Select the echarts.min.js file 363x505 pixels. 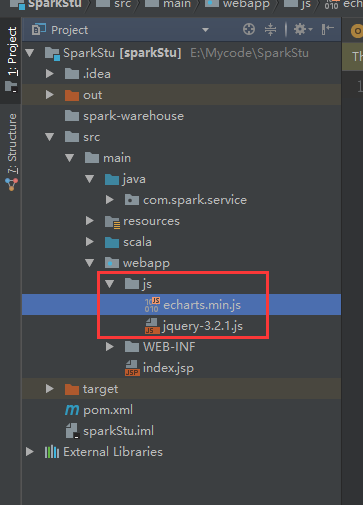(x=202, y=305)
